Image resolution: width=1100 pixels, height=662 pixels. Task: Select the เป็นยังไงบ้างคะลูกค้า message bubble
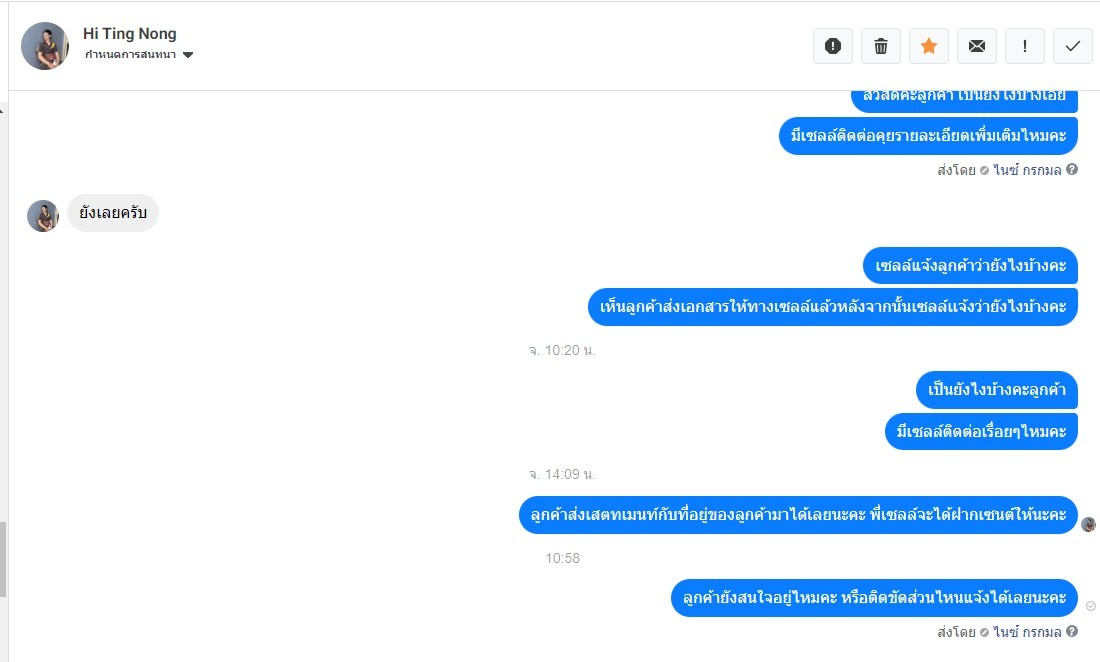point(997,390)
